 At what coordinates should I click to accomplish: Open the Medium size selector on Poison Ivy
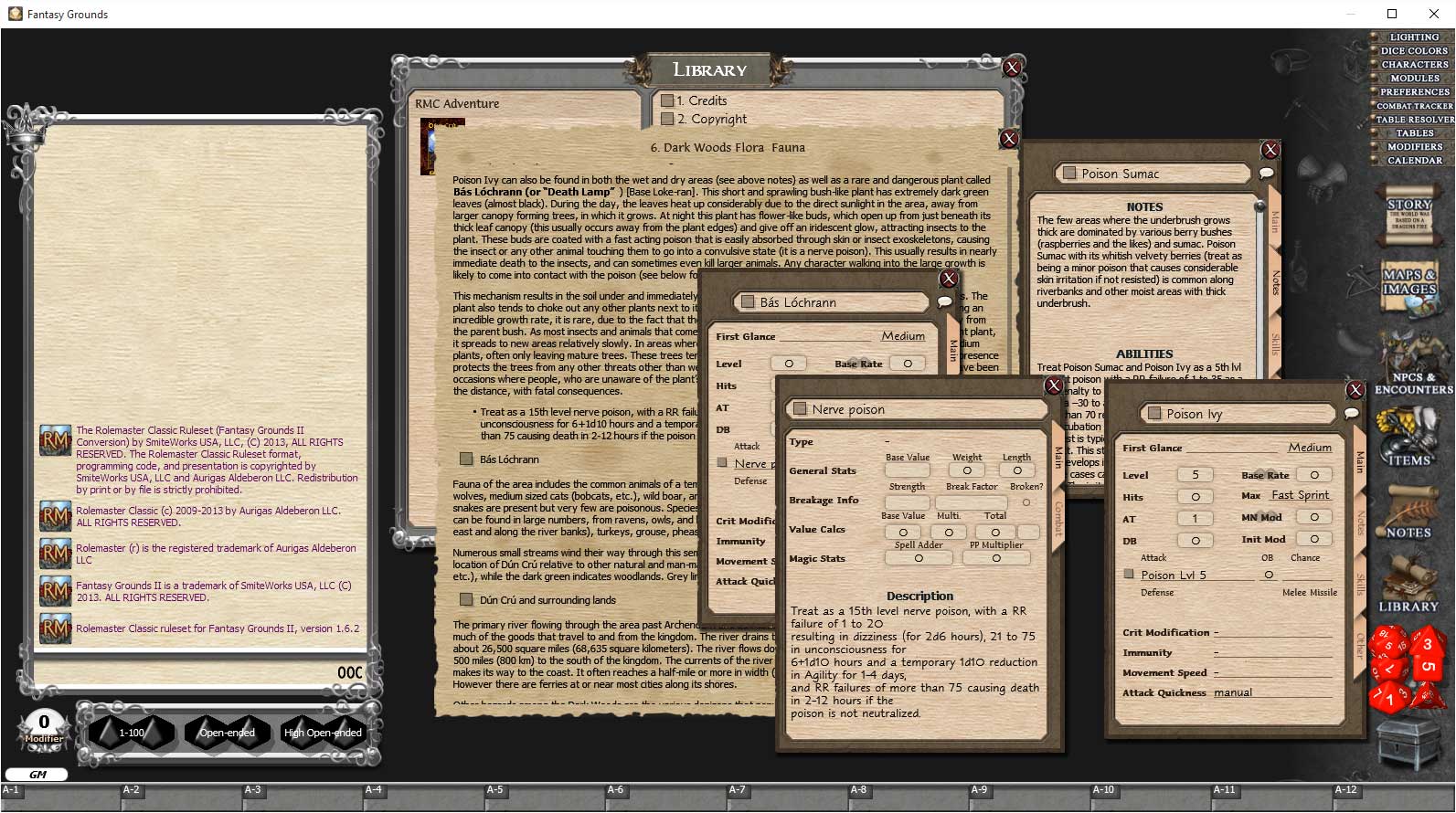click(x=1309, y=448)
